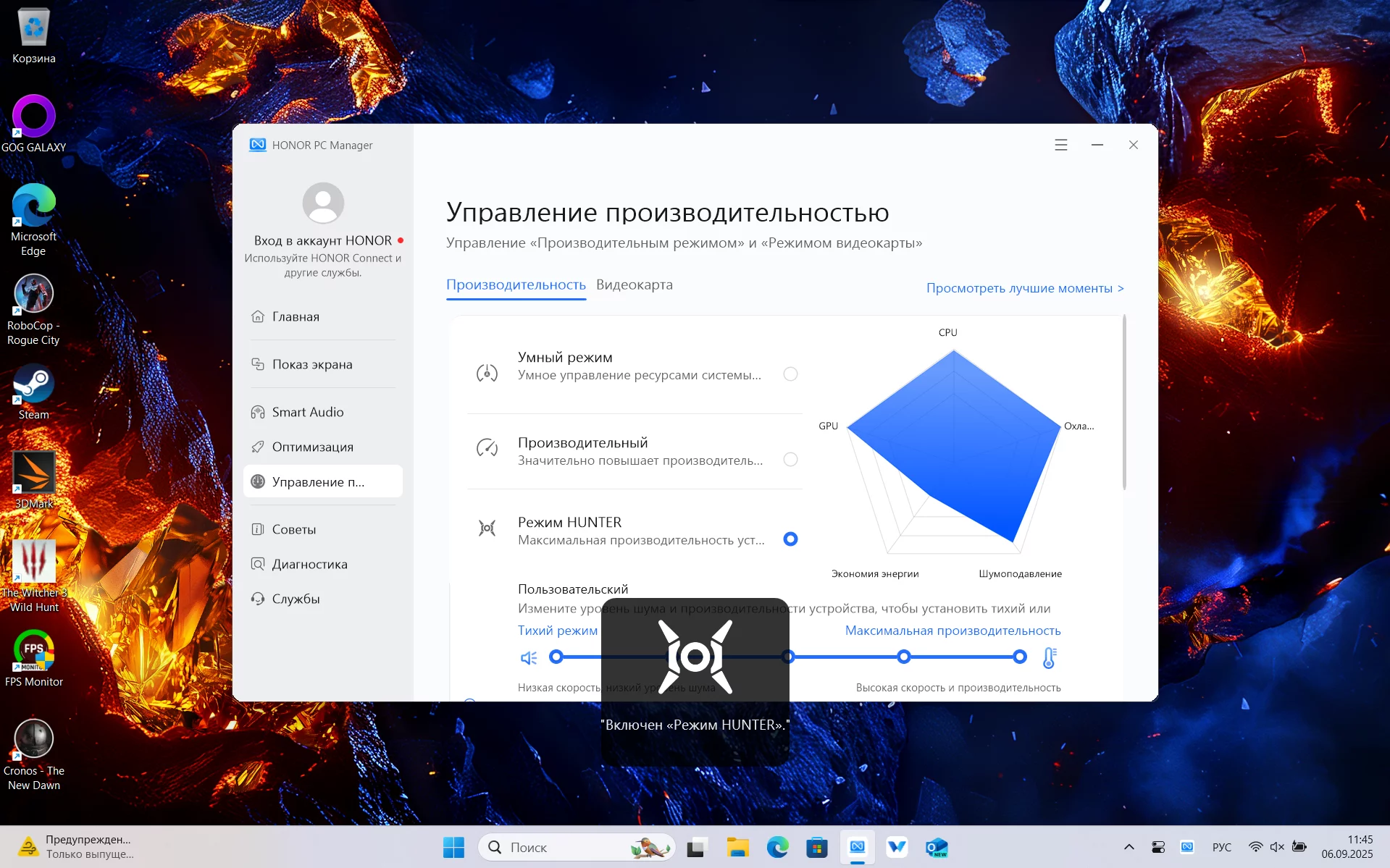Click the taskbar Поиск search box
The image size is (1390, 868).
point(577,847)
